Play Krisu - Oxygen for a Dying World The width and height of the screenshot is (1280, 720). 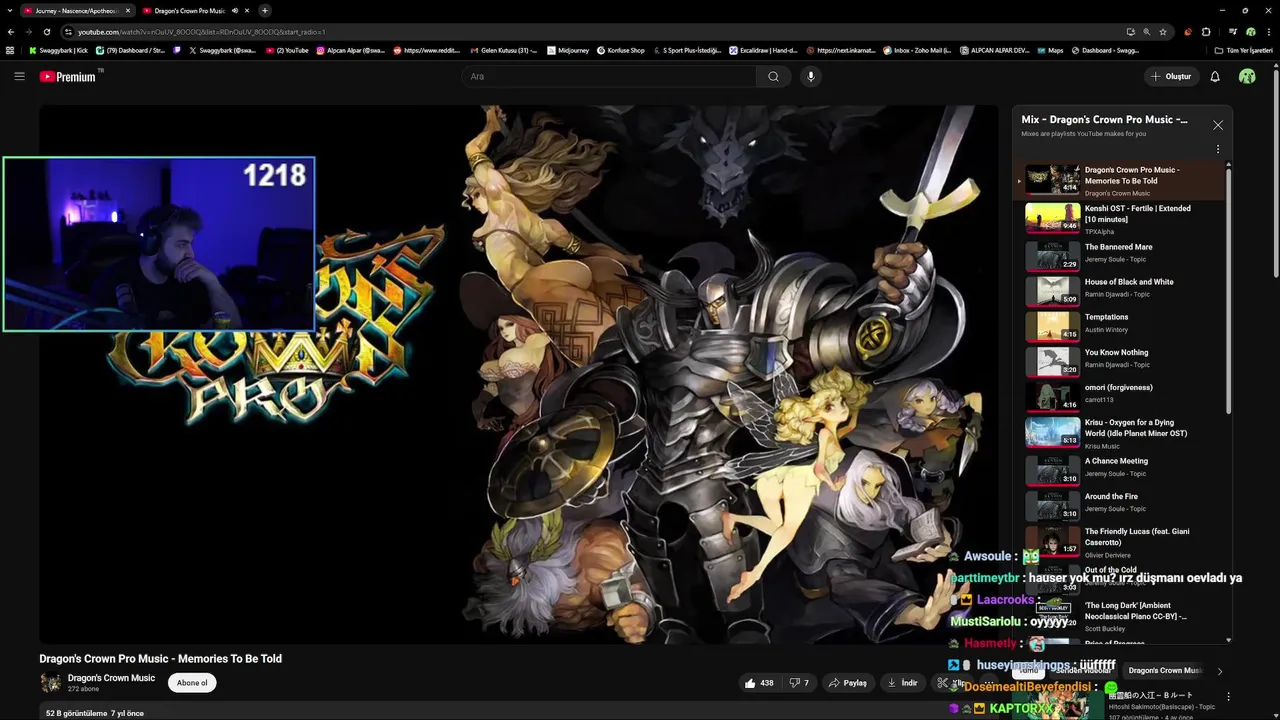(1121, 432)
